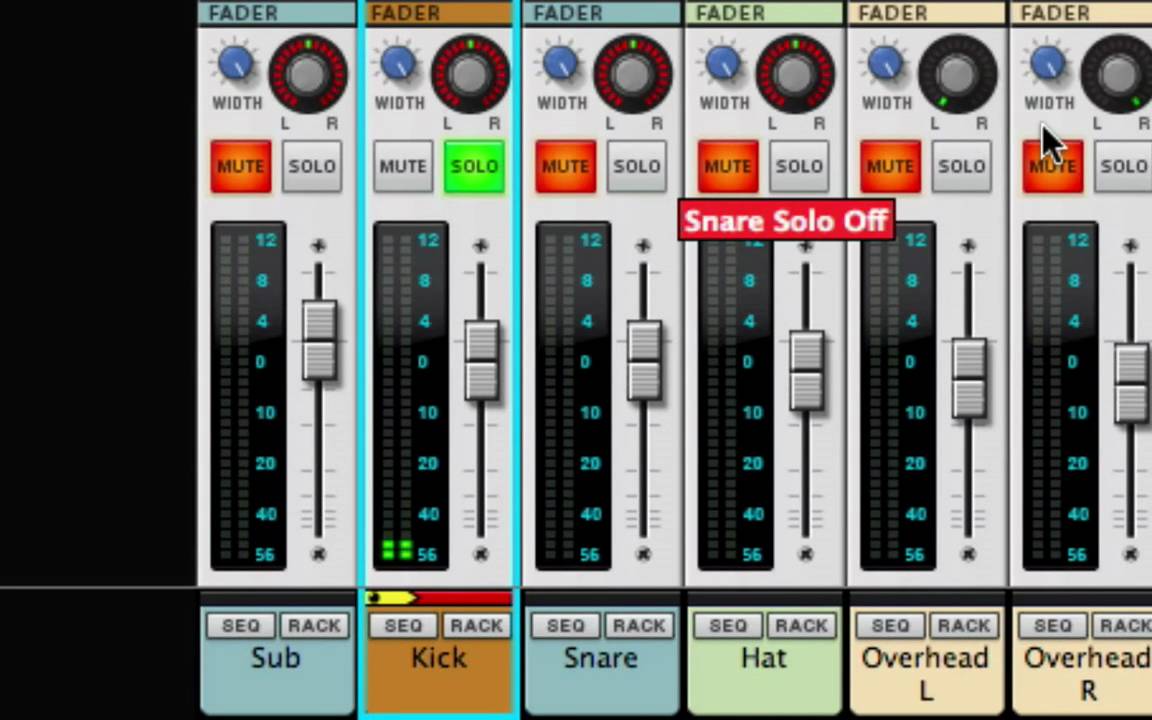Image resolution: width=1152 pixels, height=720 pixels.
Task: Select the Hat channel name label
Action: coord(764,658)
